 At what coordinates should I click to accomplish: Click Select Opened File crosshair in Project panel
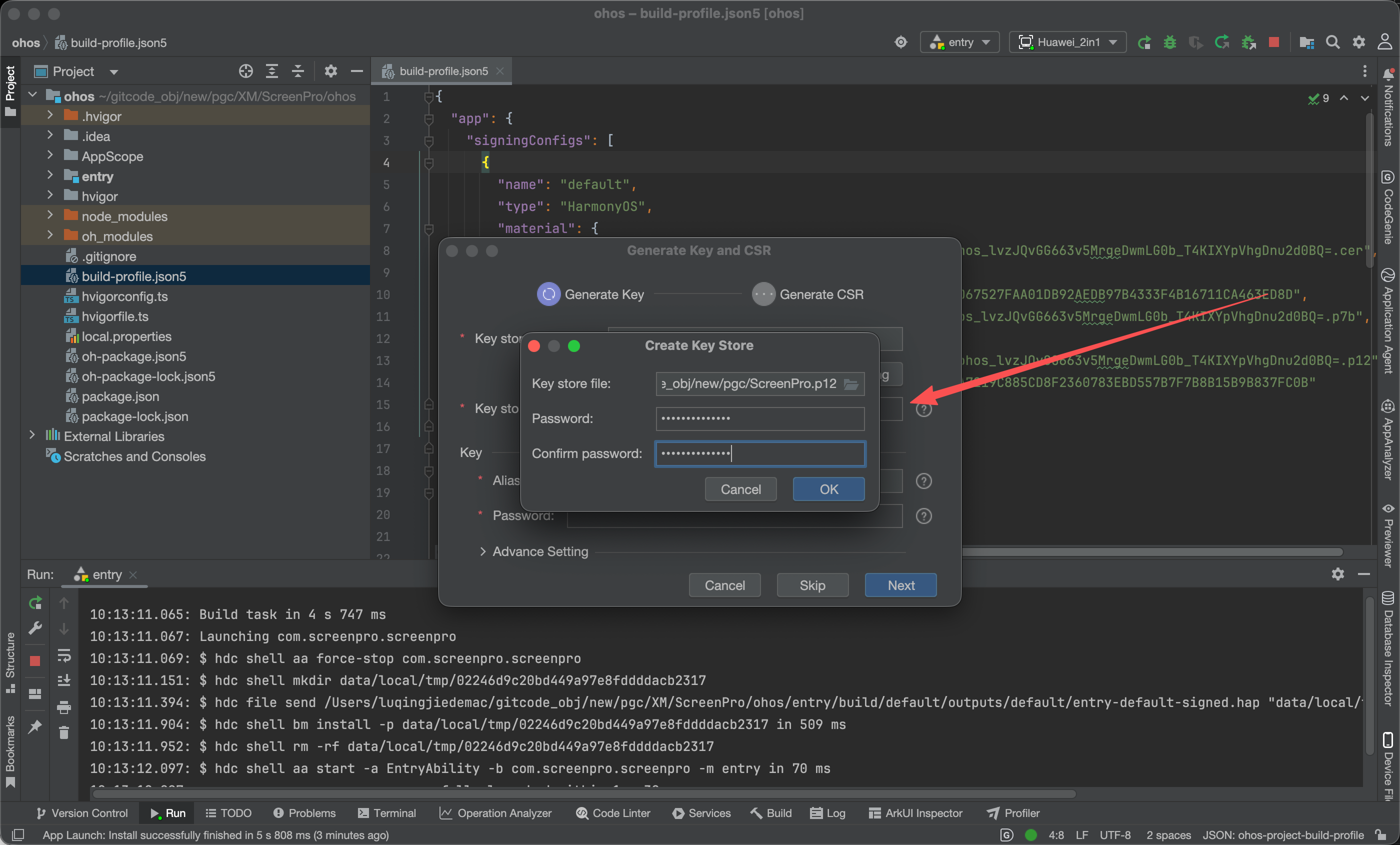245,71
